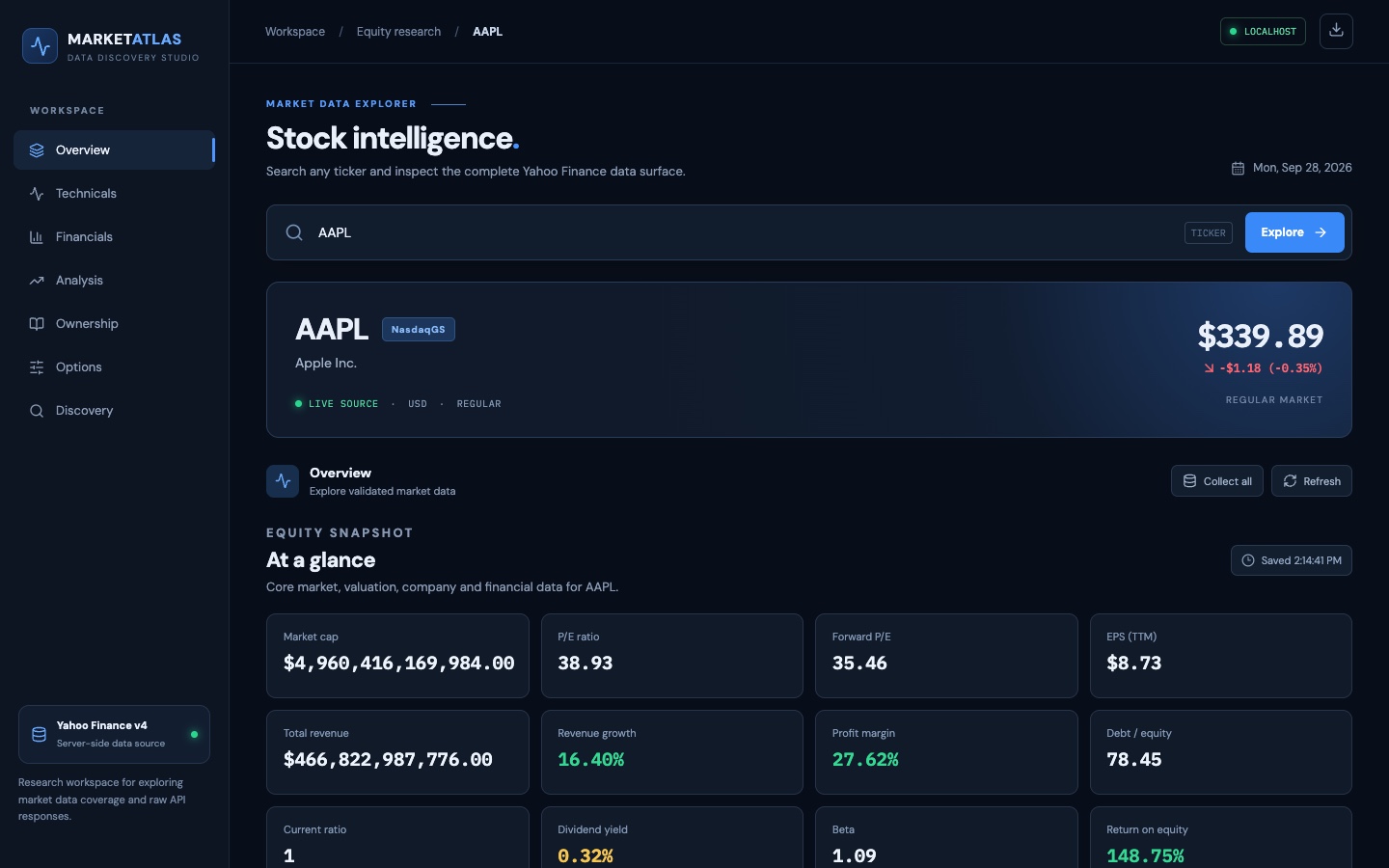Click the NasdaqGS exchange badge
Image resolution: width=1389 pixels, height=868 pixels.
click(419, 330)
